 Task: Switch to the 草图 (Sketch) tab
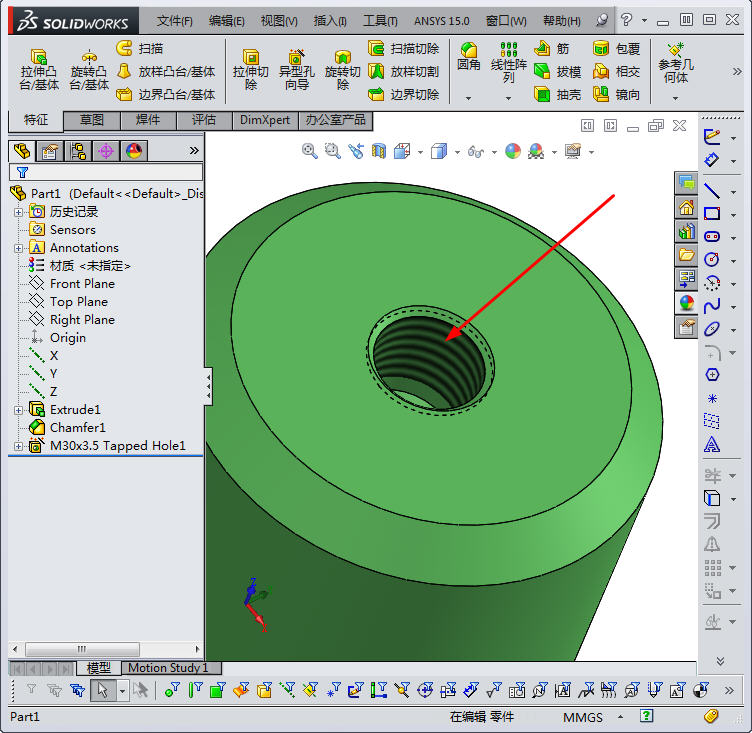click(92, 120)
